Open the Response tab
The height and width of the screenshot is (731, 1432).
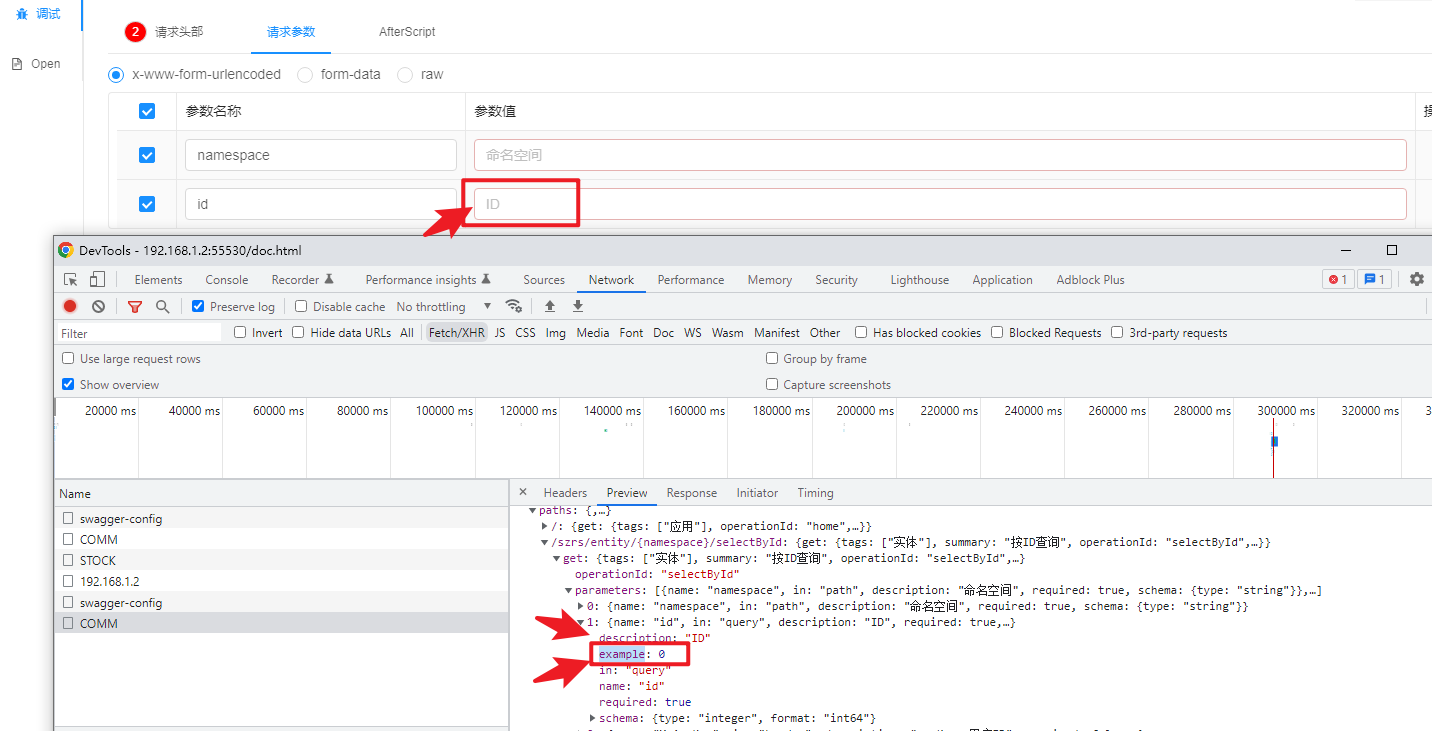pyautogui.click(x=692, y=493)
